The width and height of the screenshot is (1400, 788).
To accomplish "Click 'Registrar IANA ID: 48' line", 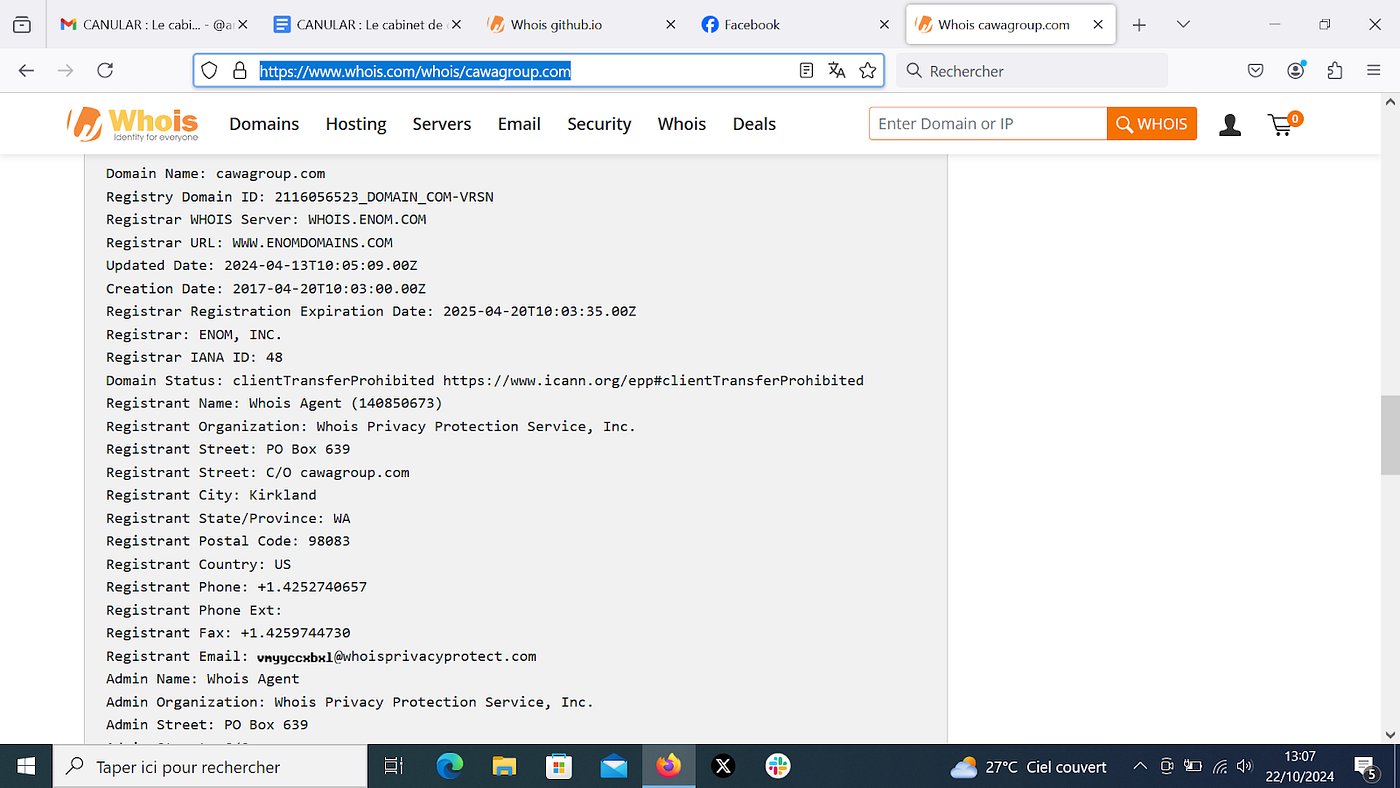I will (194, 357).
